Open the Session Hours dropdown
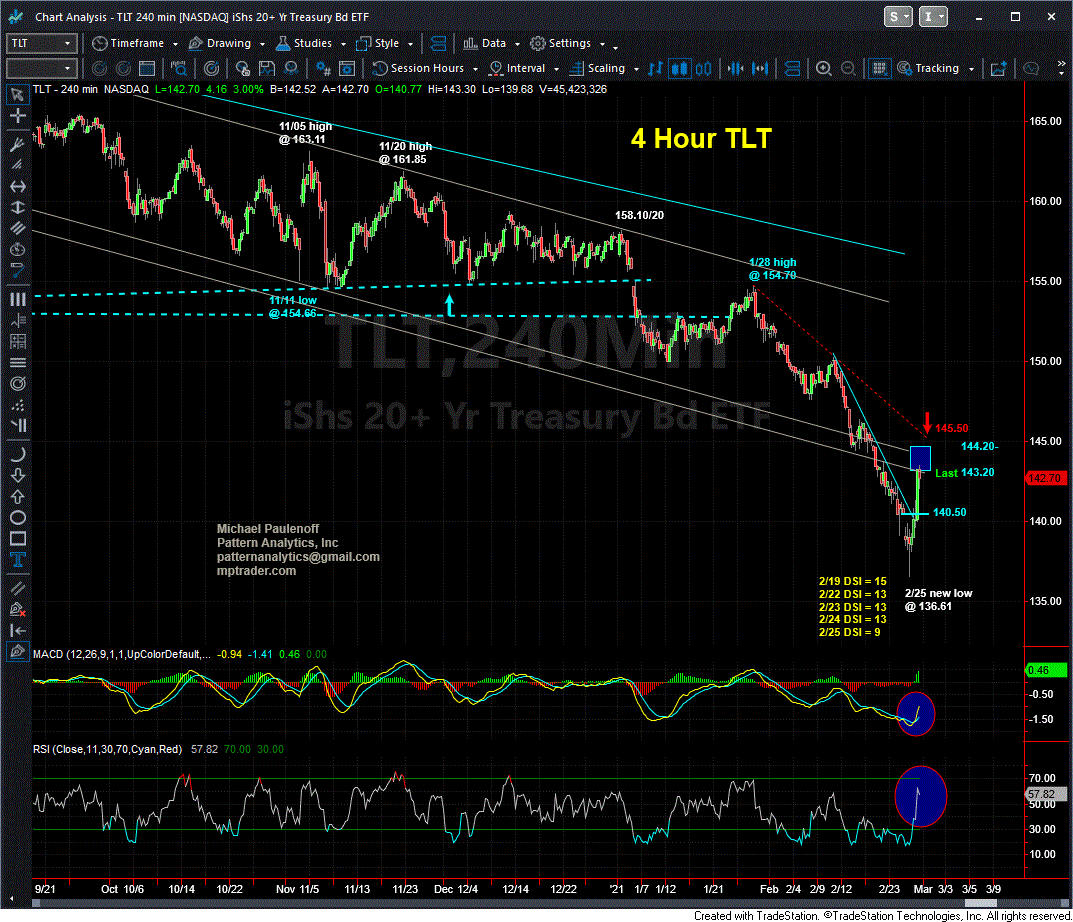Screen dimensions: 1073x922 (425, 68)
